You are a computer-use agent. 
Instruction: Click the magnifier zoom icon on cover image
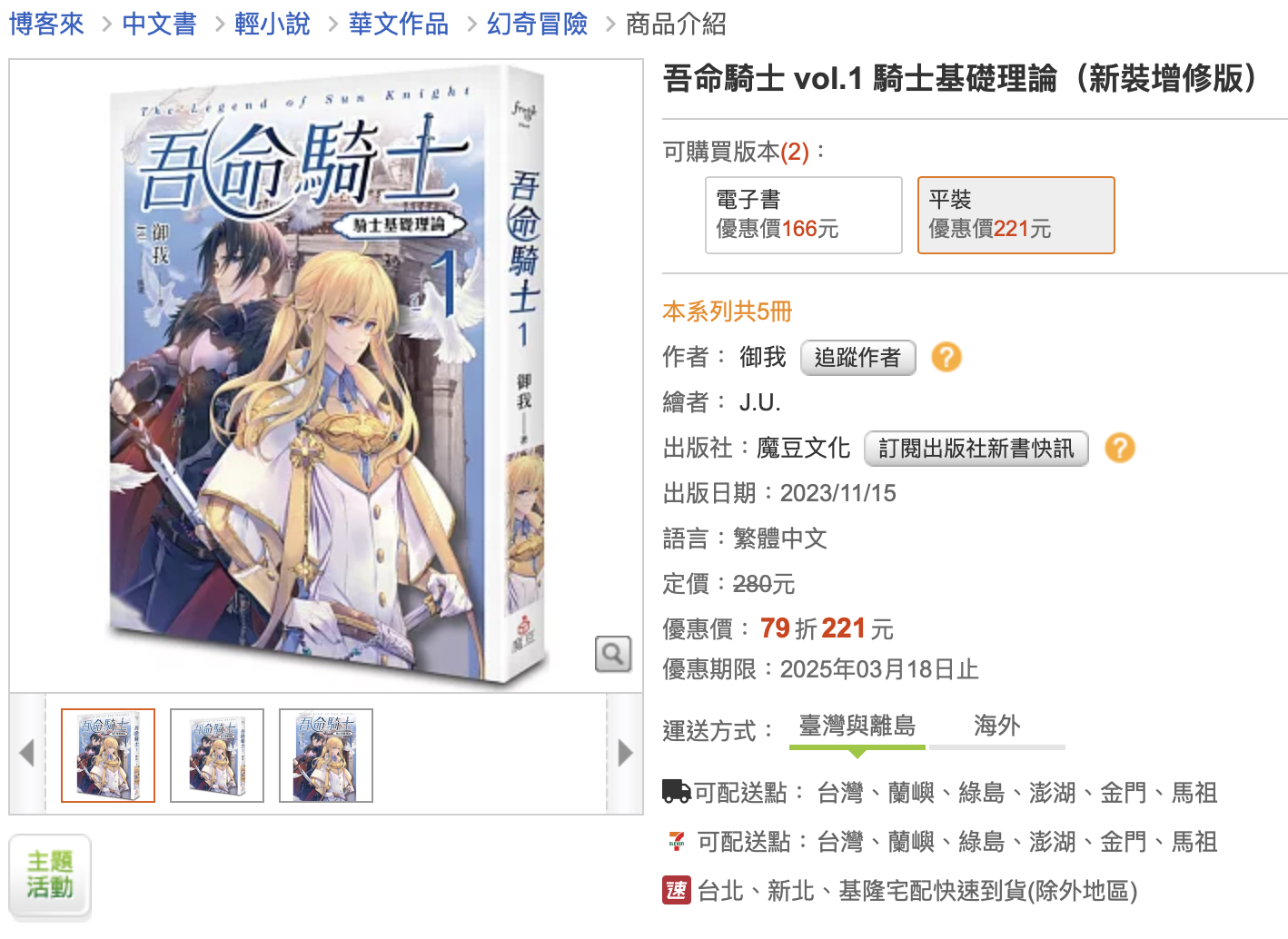point(613,654)
